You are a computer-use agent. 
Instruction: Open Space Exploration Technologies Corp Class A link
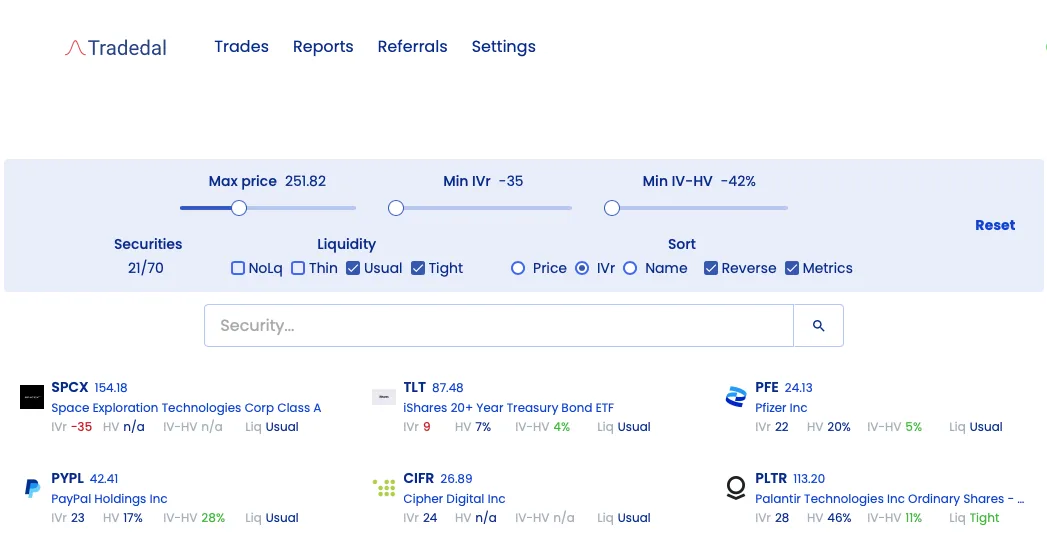tap(186, 407)
